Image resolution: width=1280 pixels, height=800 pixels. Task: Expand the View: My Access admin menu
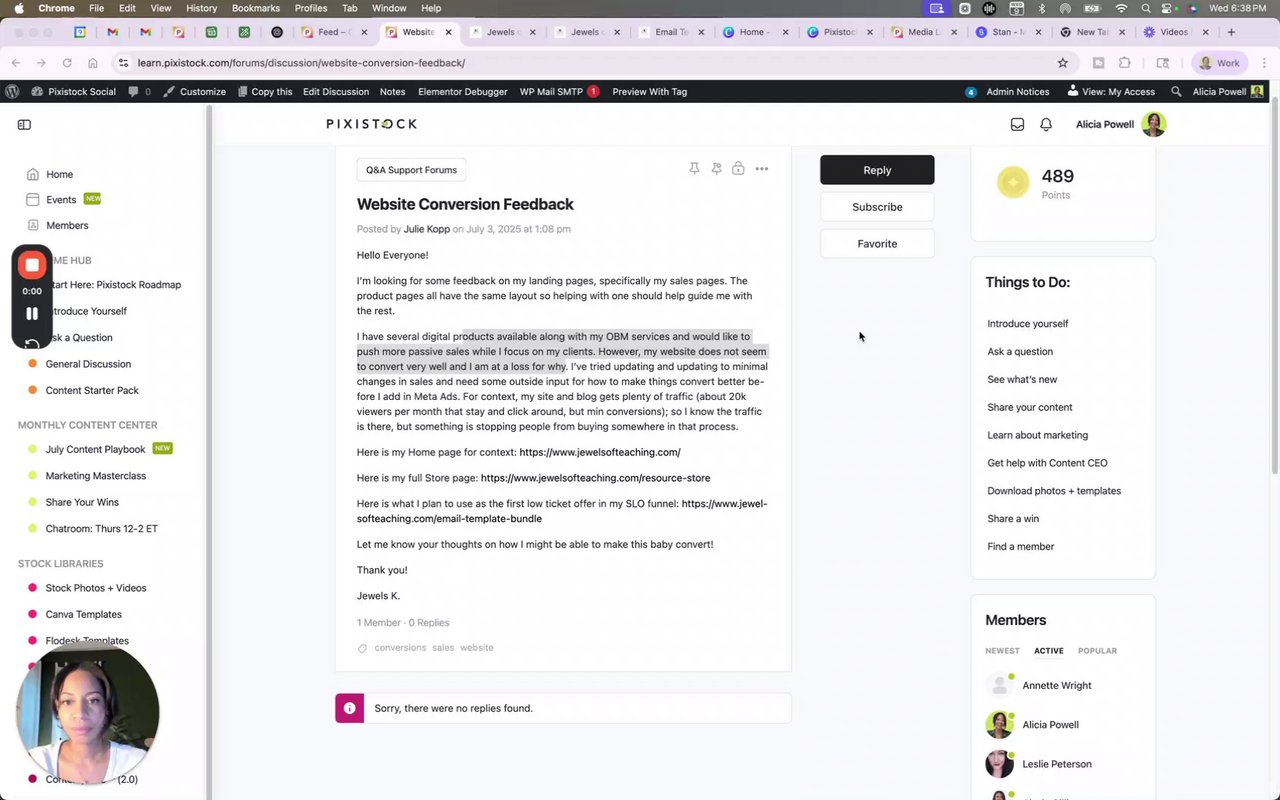(1111, 92)
